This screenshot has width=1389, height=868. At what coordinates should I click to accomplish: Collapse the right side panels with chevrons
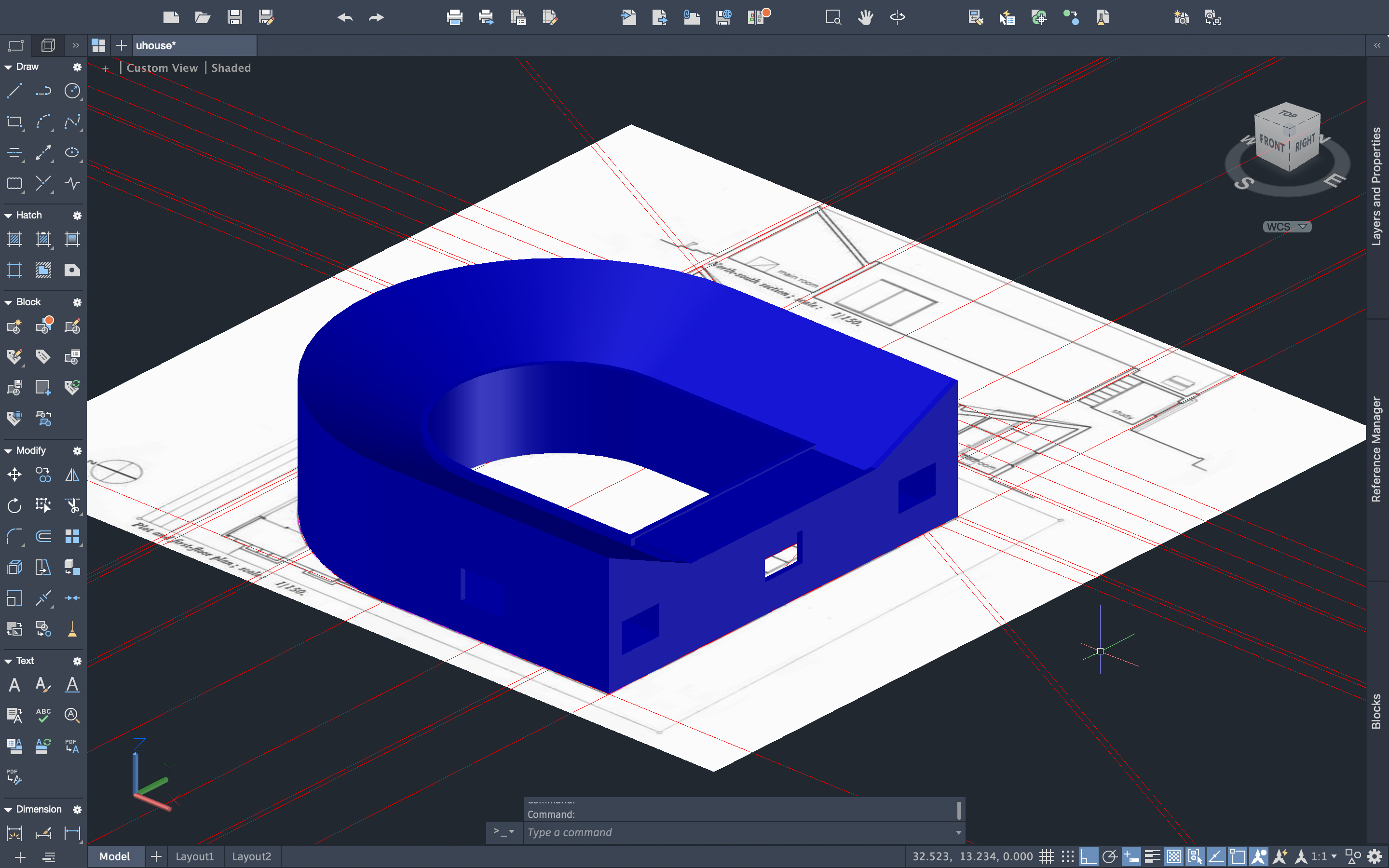point(1377,45)
